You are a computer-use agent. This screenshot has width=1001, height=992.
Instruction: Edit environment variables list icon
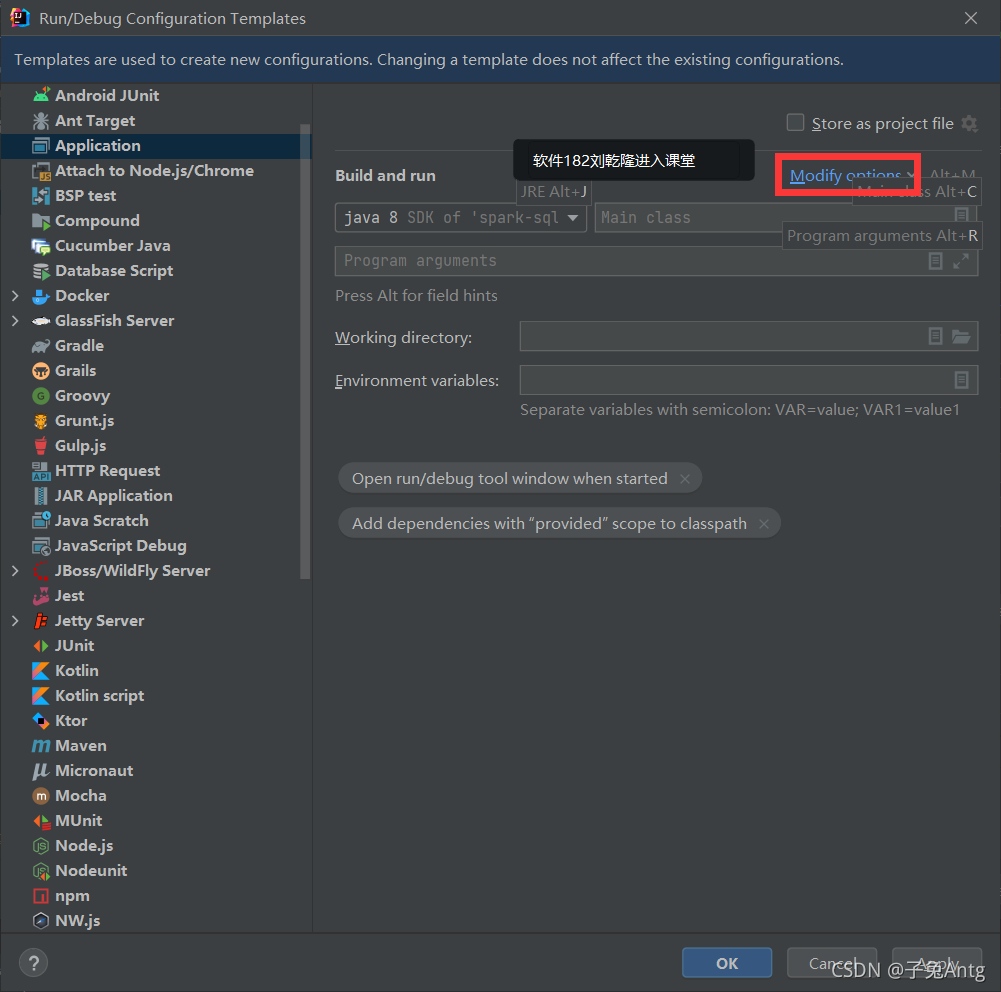(x=961, y=380)
